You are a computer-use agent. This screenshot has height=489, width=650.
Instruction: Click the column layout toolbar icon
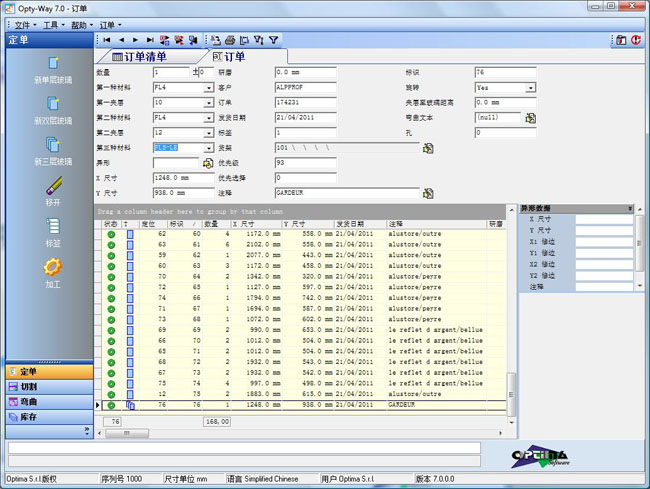point(245,40)
